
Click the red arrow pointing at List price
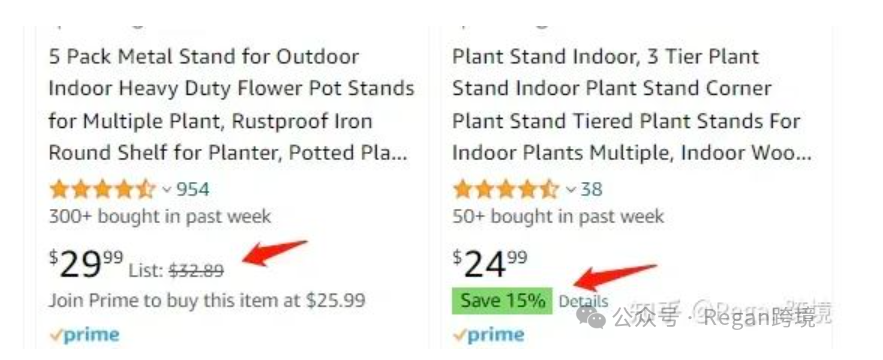[x=275, y=252]
